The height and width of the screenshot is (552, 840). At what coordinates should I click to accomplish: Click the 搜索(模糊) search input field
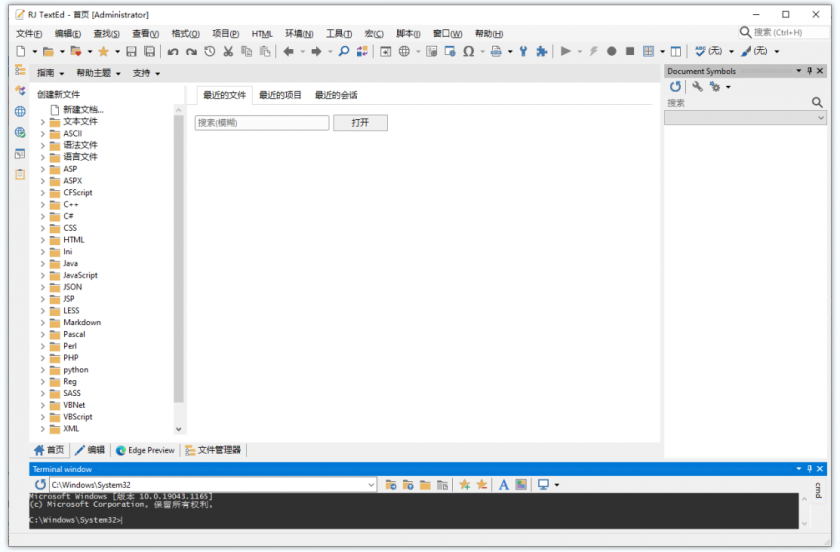click(261, 122)
